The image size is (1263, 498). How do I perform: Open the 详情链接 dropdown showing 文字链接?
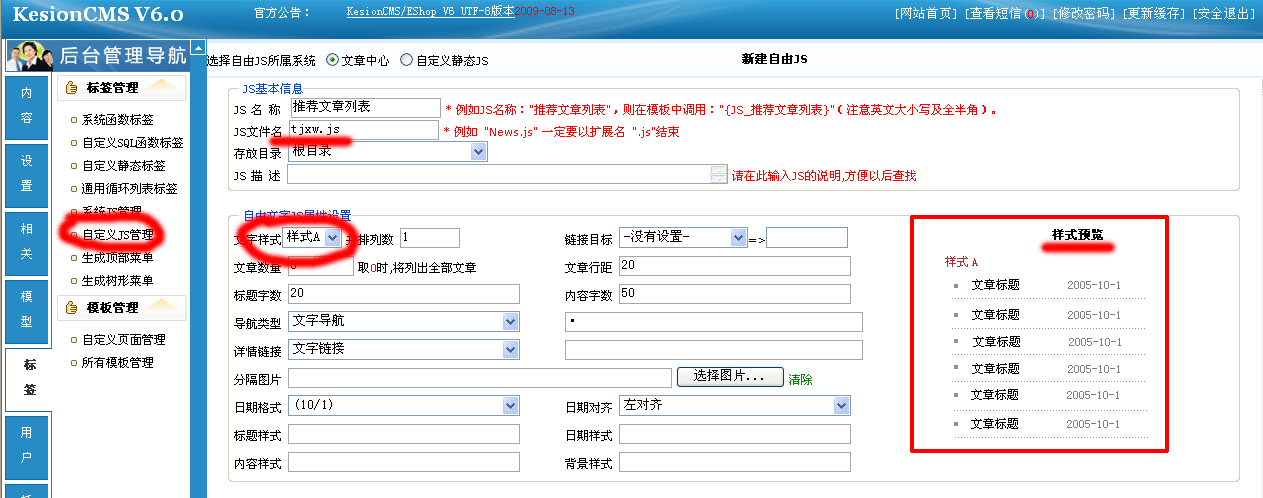pos(403,349)
